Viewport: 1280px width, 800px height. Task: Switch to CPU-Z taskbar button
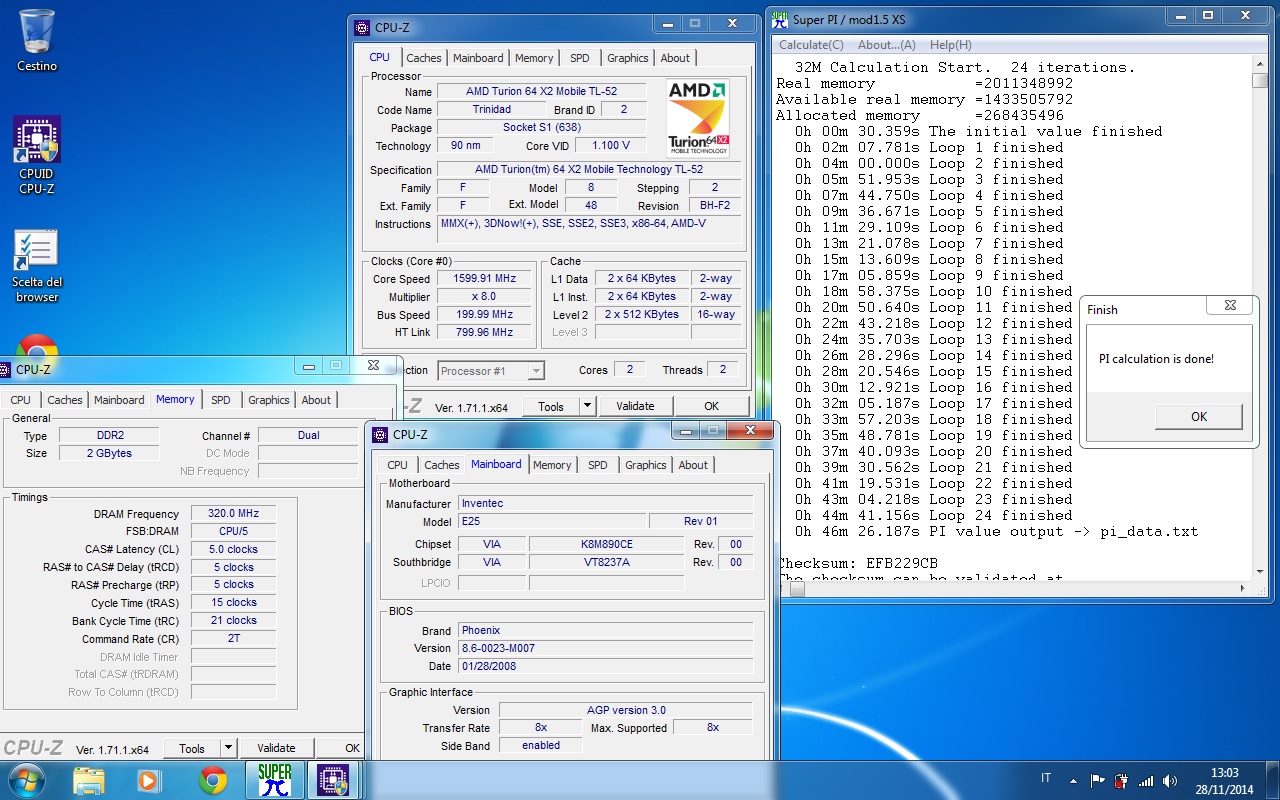[x=332, y=780]
